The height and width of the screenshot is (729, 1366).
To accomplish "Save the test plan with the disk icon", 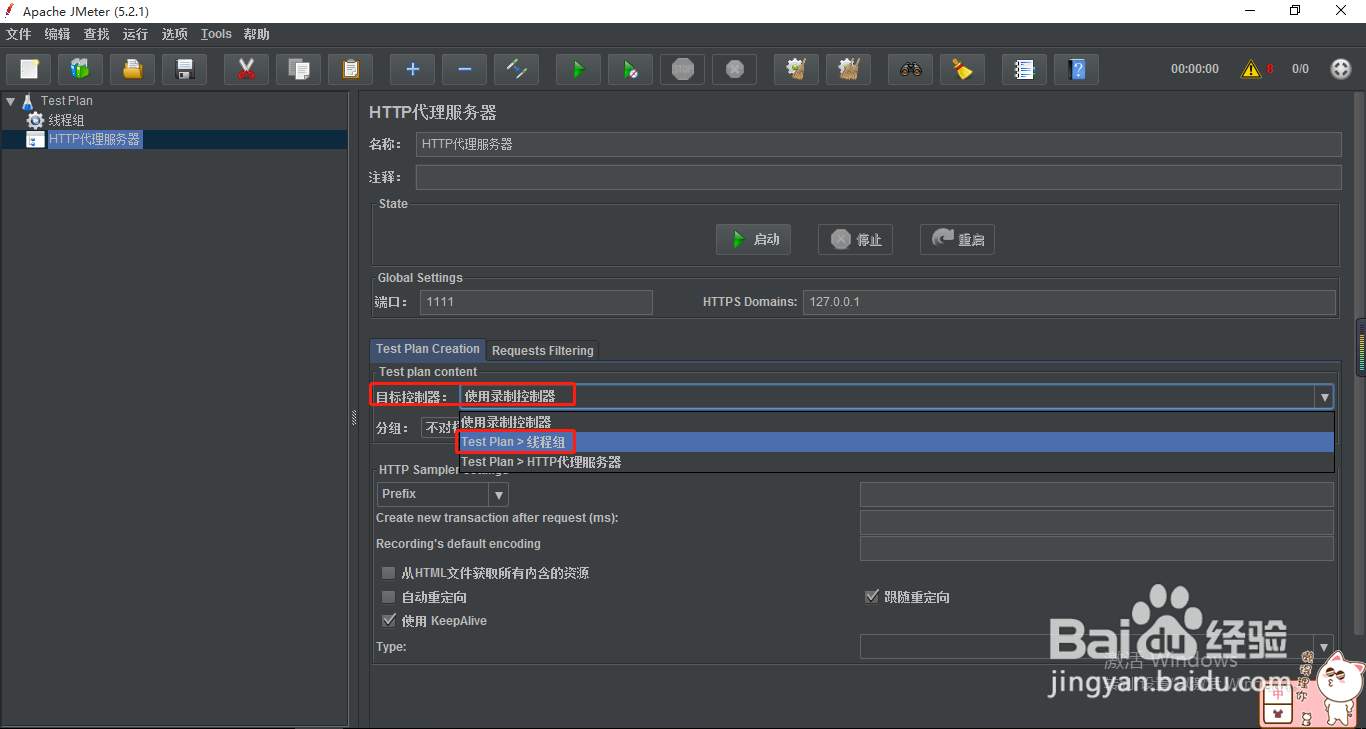I will pos(185,69).
